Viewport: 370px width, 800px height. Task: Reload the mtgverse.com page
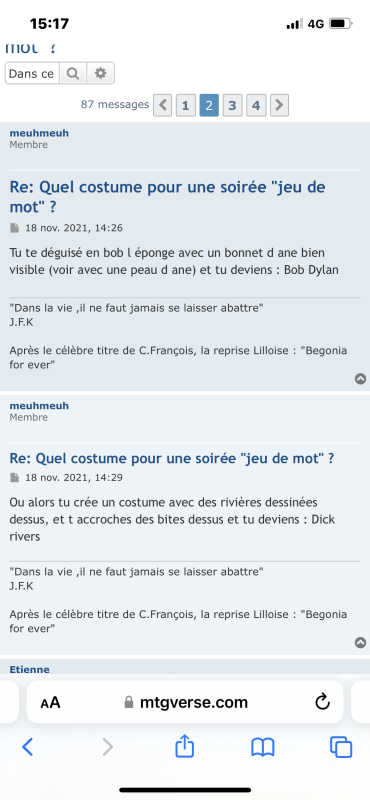pyautogui.click(x=323, y=703)
